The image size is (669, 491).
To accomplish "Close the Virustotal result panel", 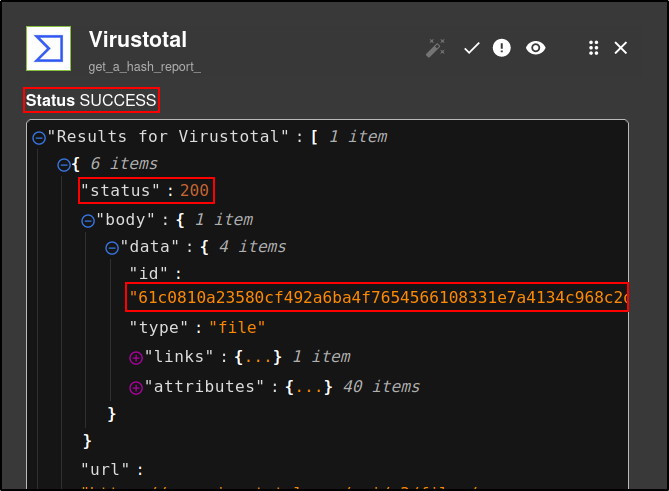I will (620, 48).
